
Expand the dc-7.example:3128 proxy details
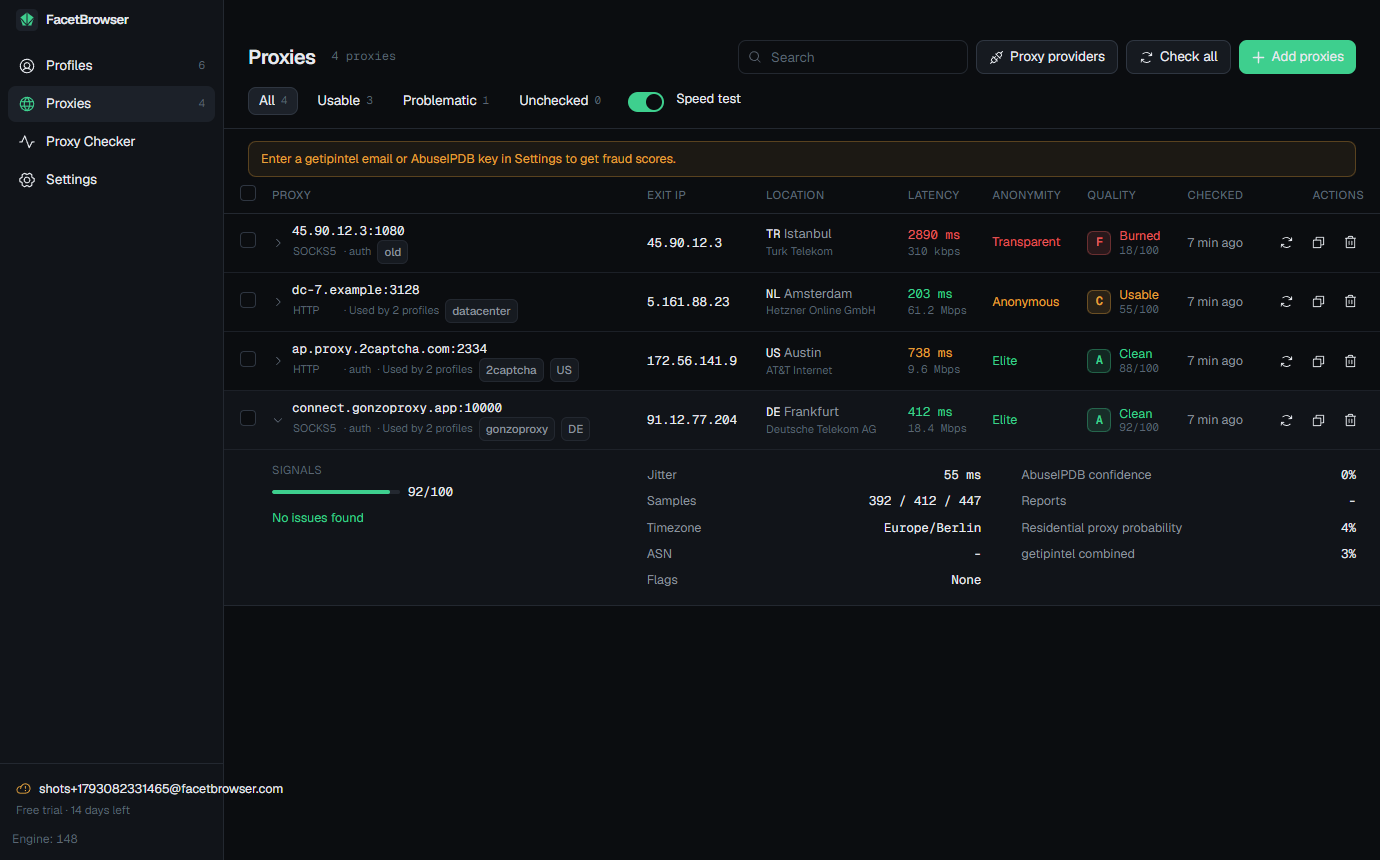(278, 302)
